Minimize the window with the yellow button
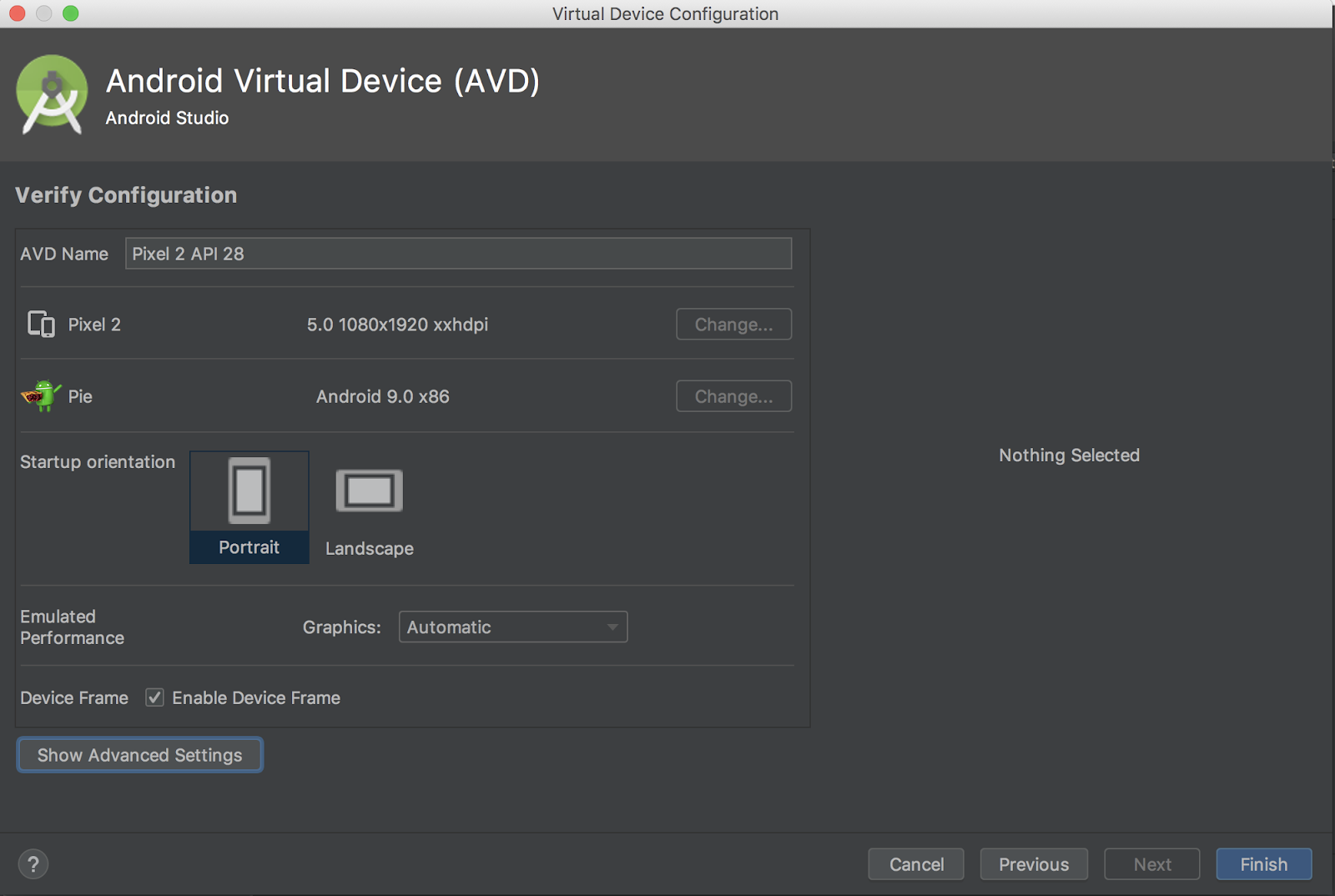This screenshot has height=896, width=1335. [44, 13]
